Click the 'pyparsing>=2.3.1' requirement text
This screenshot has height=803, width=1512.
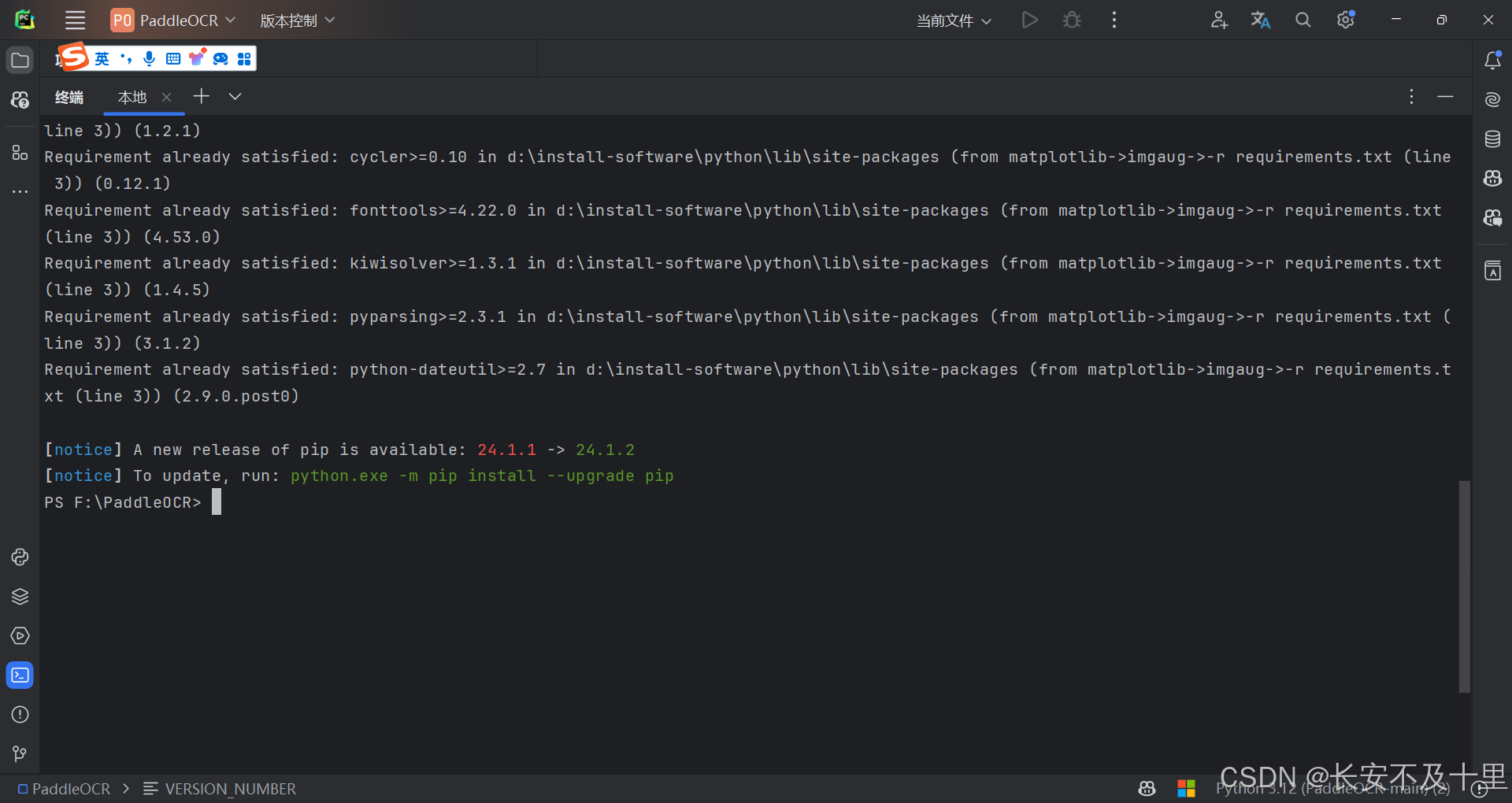tap(428, 316)
